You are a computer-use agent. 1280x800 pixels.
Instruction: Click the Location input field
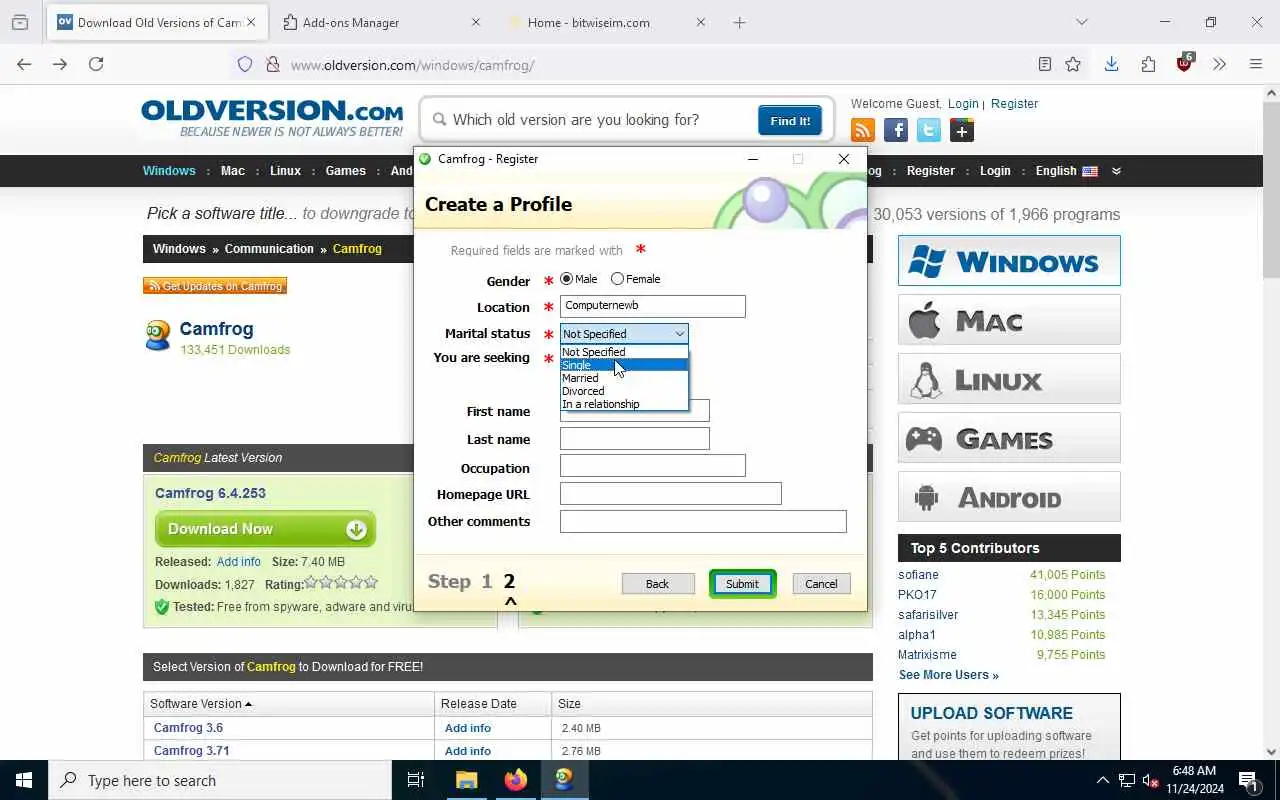click(652, 306)
